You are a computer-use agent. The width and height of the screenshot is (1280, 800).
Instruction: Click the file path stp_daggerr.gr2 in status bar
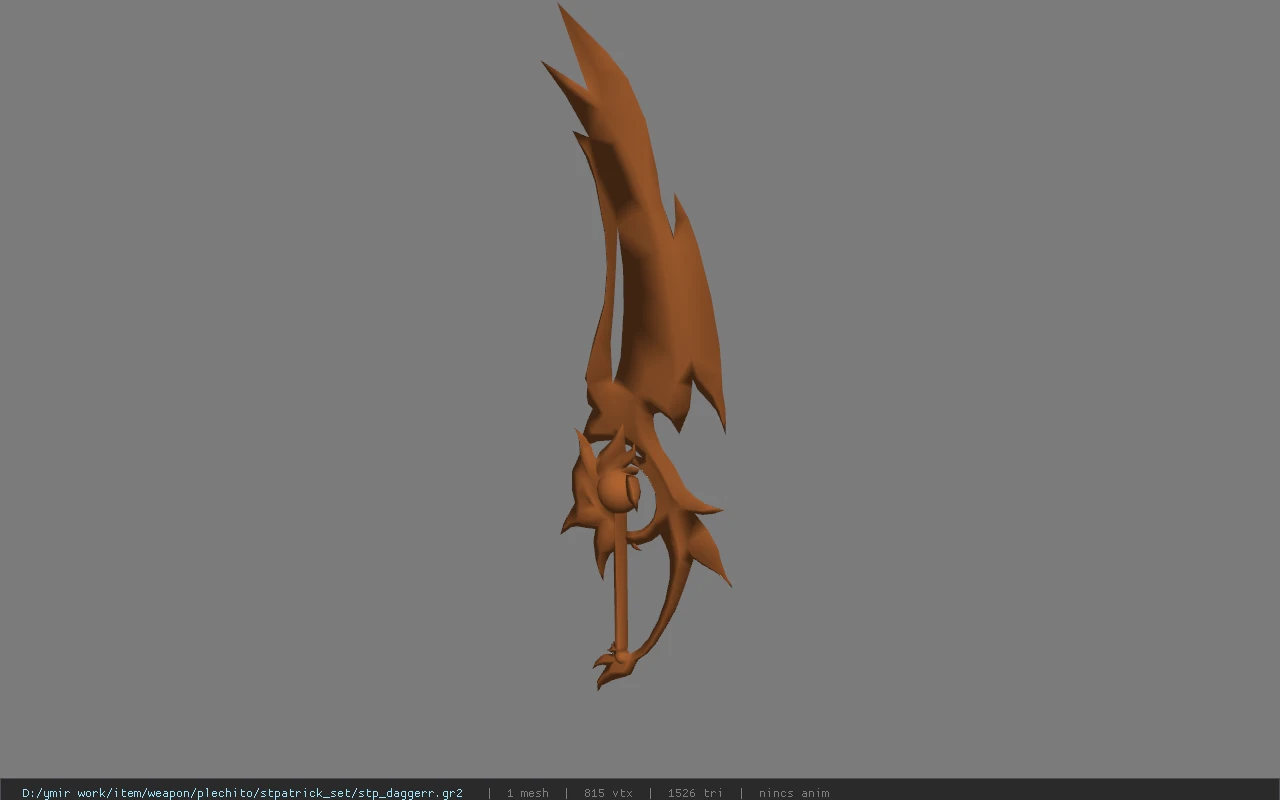[242, 793]
